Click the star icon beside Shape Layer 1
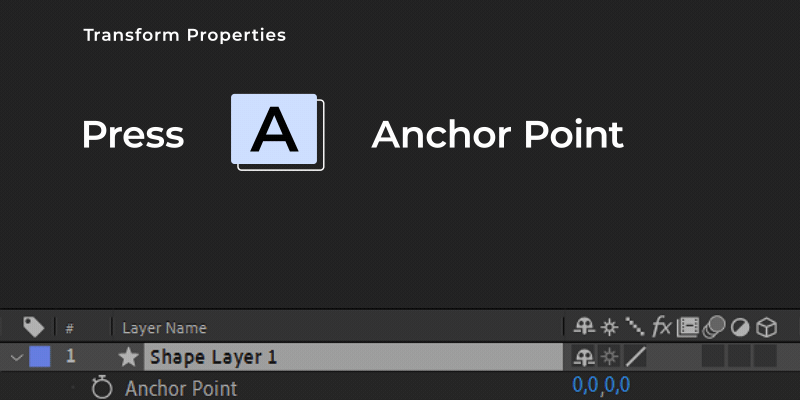The image size is (800, 400). [x=128, y=357]
